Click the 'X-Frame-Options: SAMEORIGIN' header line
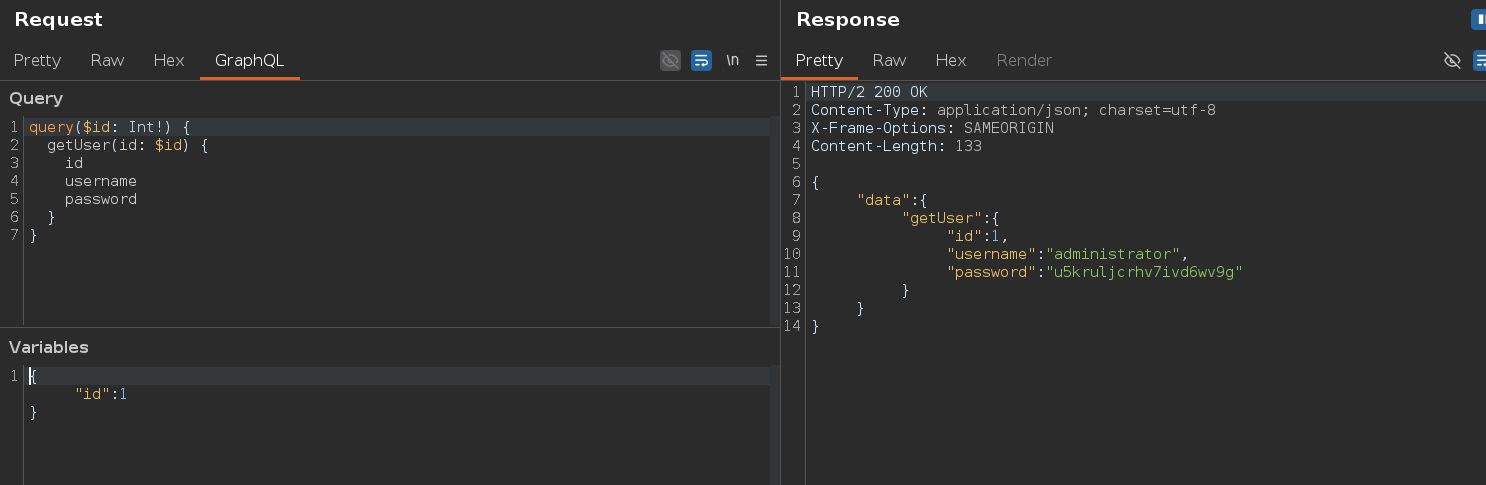Viewport: 1486px width, 485px height. click(x=932, y=128)
